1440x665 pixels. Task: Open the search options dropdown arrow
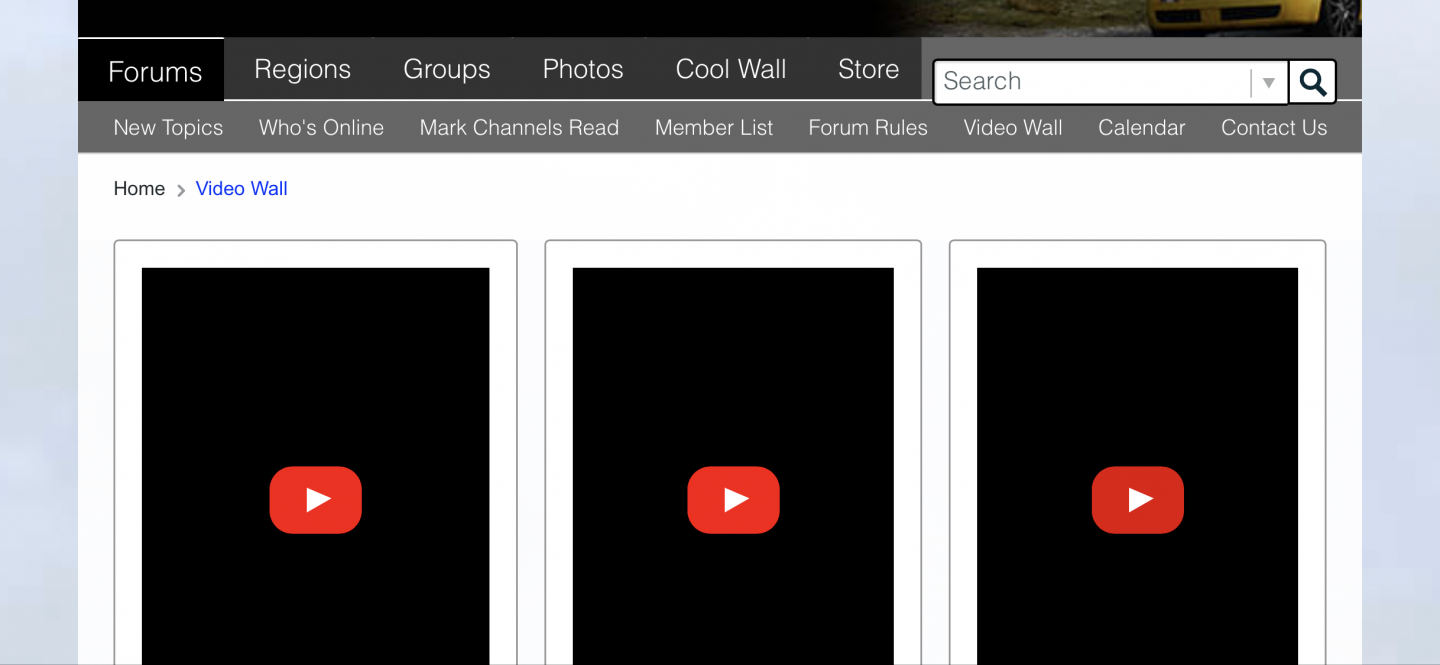[1268, 83]
